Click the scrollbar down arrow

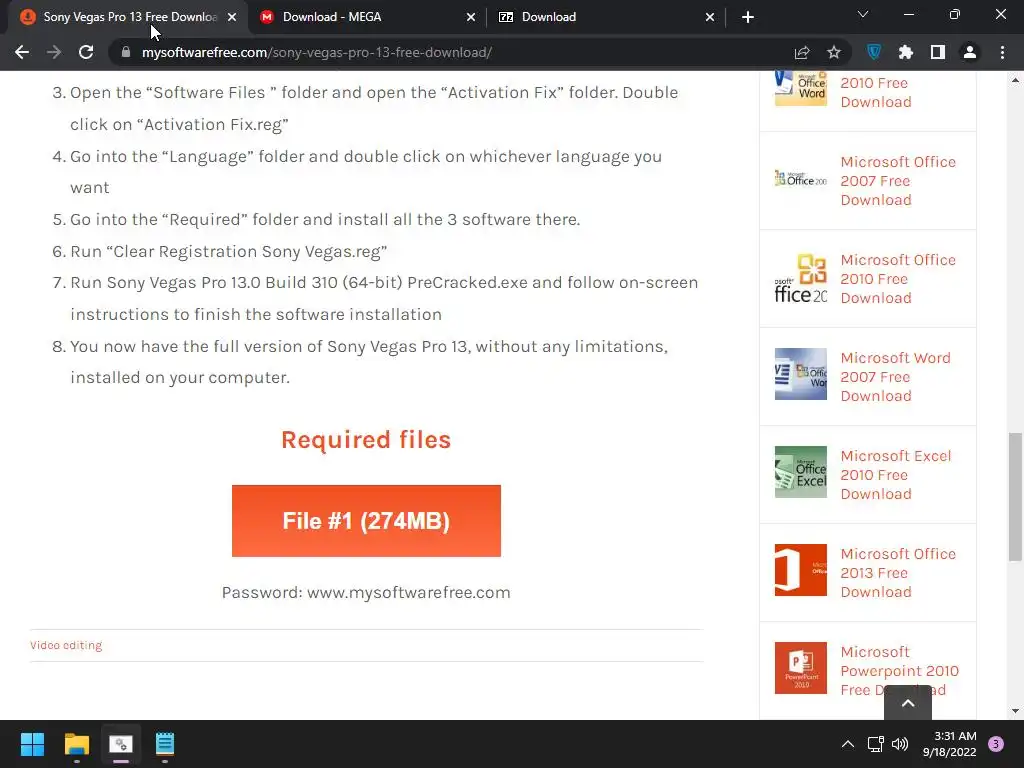[1015, 711]
